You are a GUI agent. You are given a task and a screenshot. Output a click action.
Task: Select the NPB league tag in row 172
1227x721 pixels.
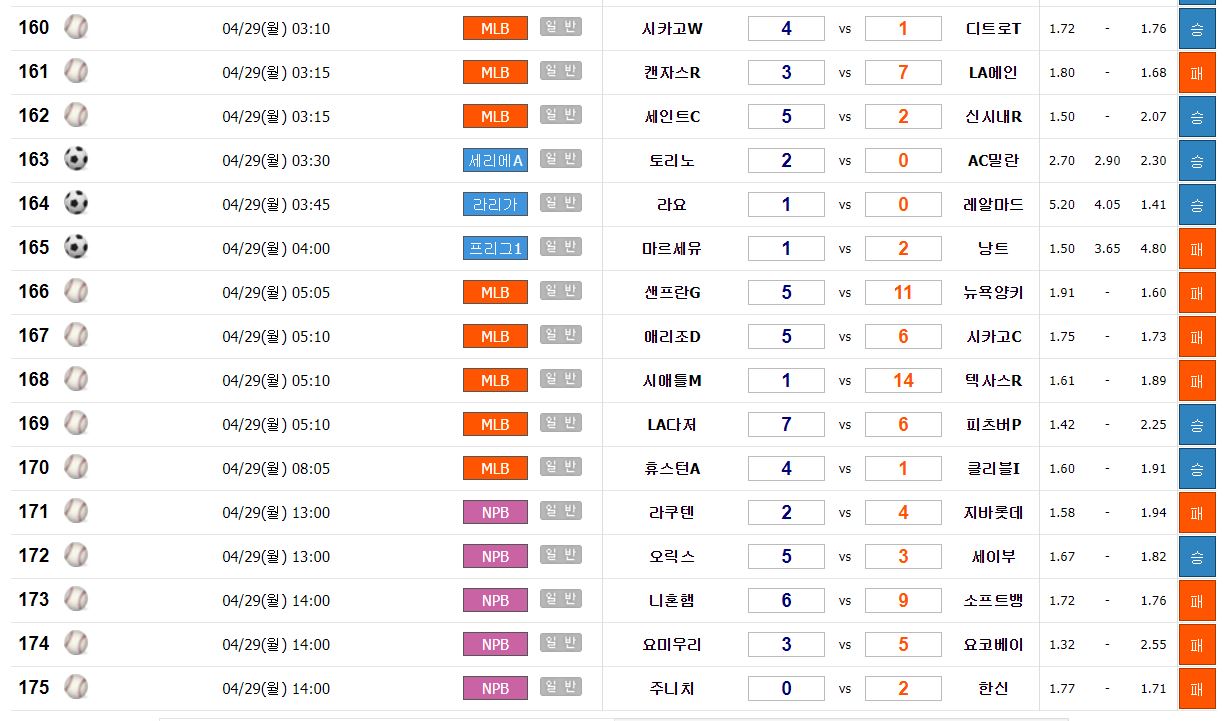click(x=495, y=557)
